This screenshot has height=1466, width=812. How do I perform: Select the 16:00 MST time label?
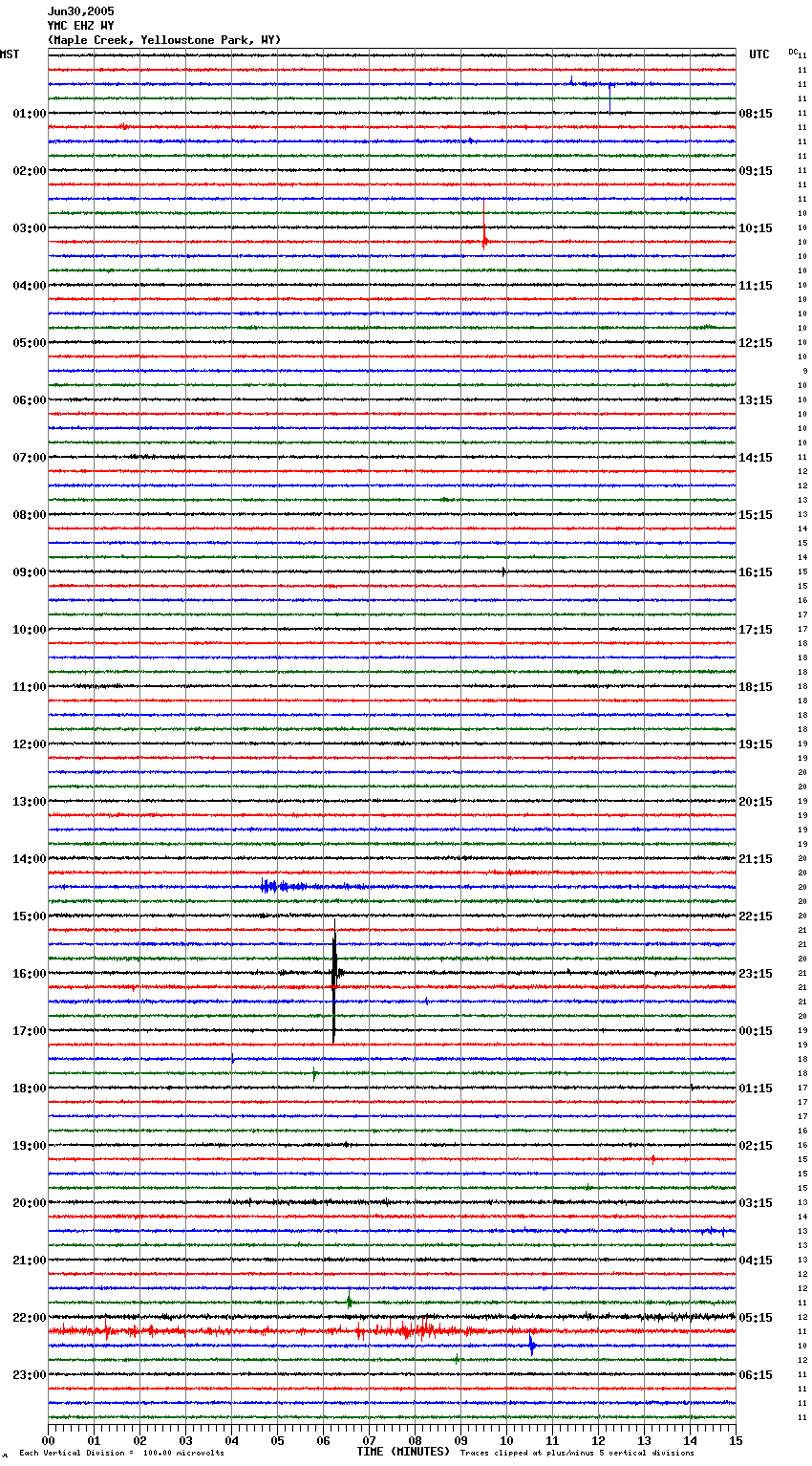pyautogui.click(x=30, y=974)
